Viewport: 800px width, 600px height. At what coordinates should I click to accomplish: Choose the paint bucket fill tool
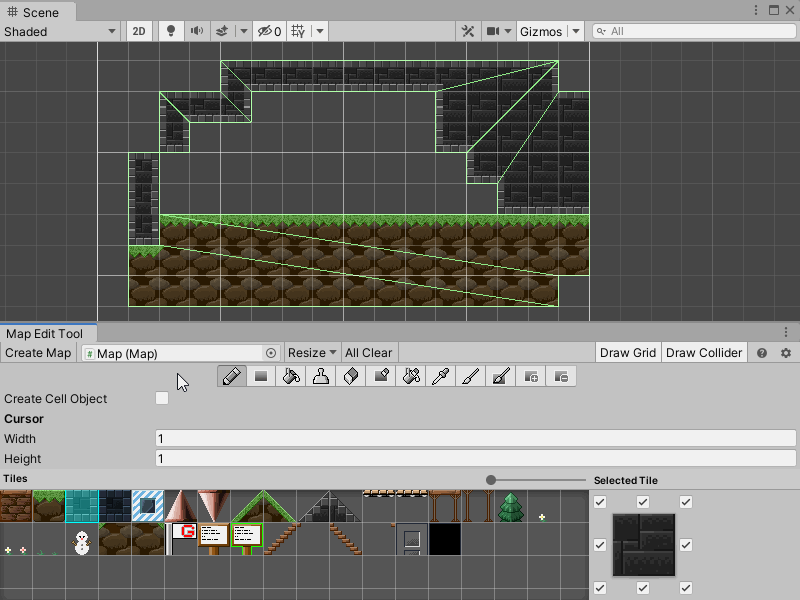point(290,376)
